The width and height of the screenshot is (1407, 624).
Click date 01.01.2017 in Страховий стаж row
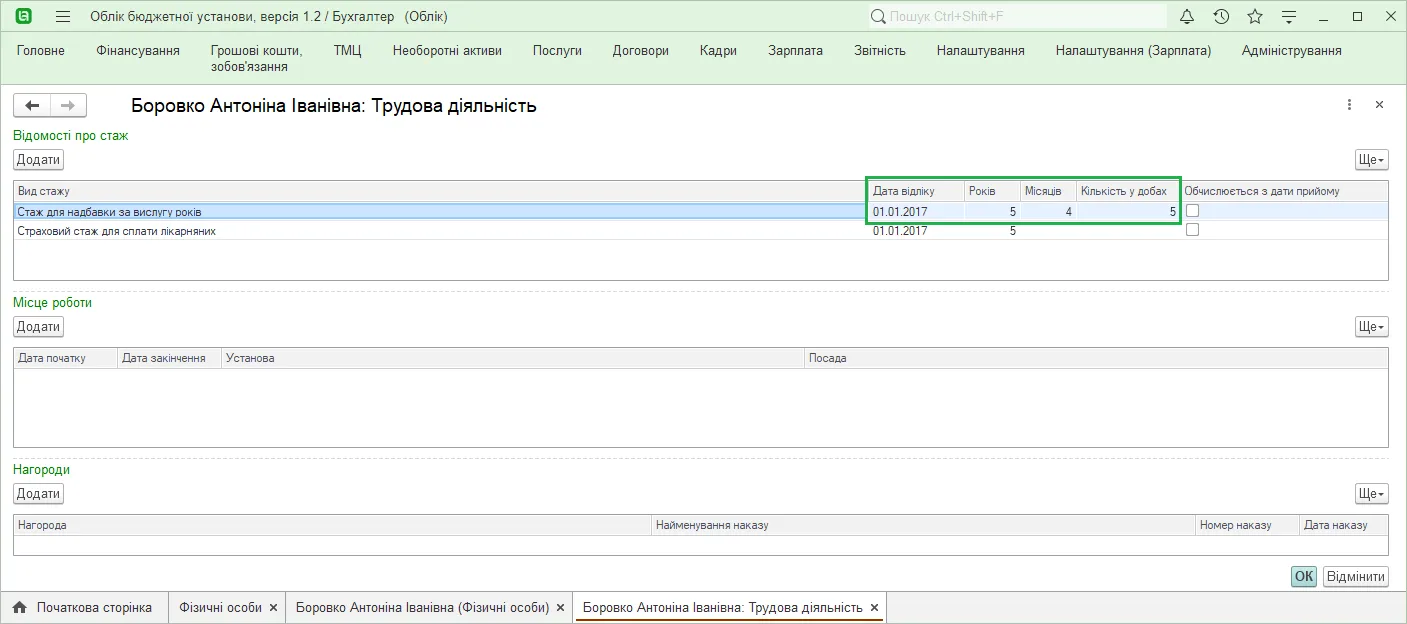click(900, 231)
